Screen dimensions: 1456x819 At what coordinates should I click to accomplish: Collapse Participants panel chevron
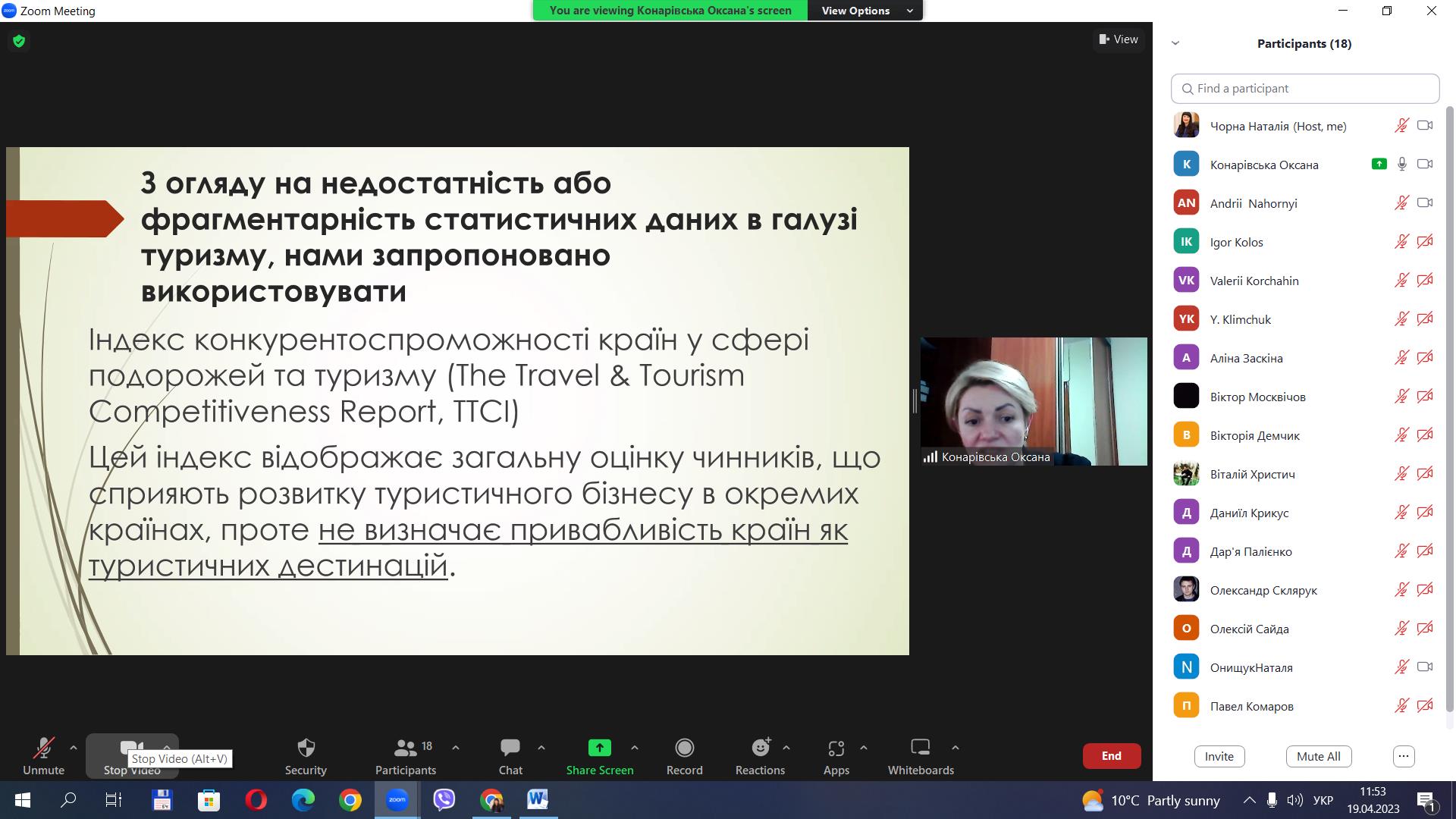pyautogui.click(x=1175, y=43)
